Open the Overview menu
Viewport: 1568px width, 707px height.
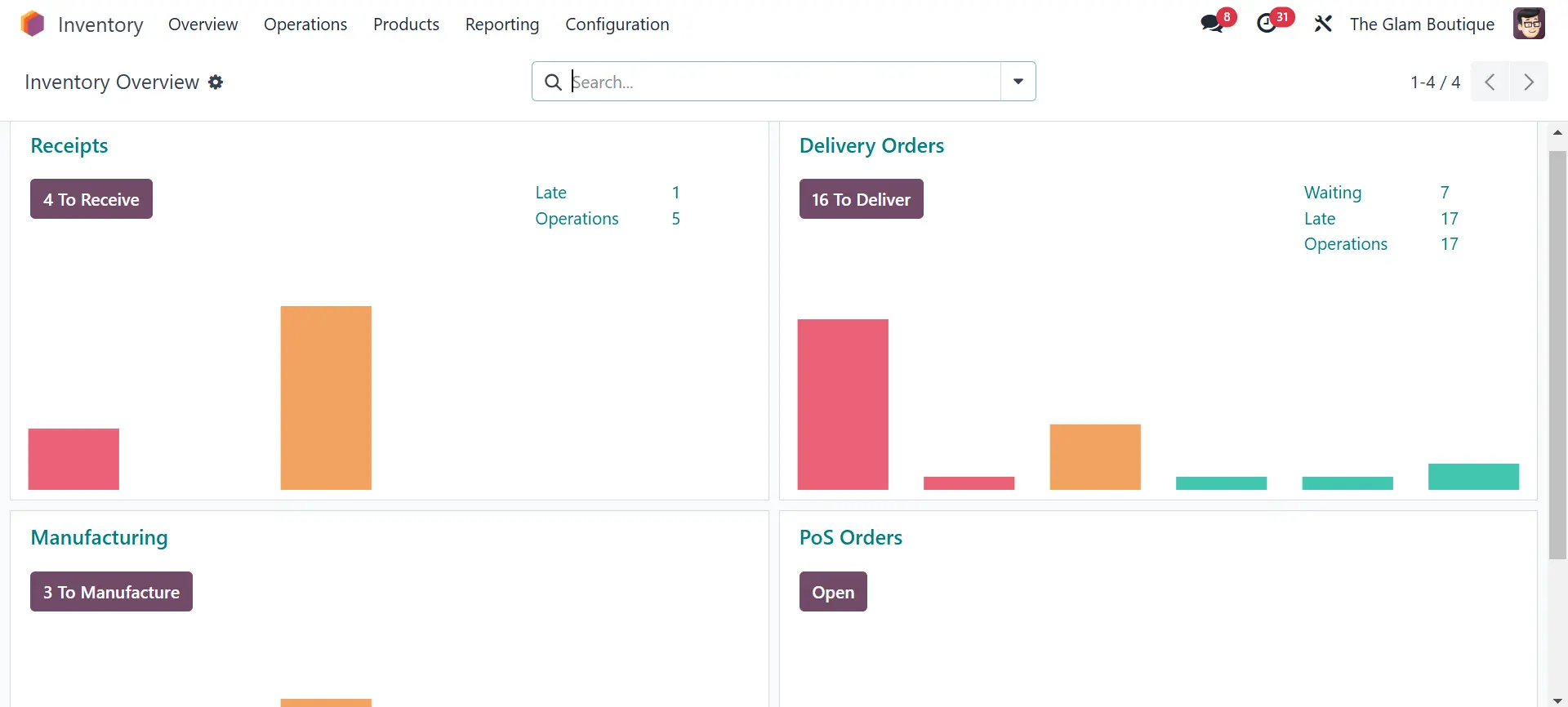[203, 24]
